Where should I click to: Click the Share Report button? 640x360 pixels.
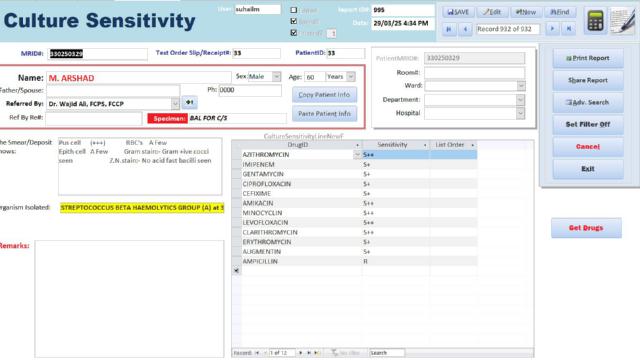tap(588, 80)
